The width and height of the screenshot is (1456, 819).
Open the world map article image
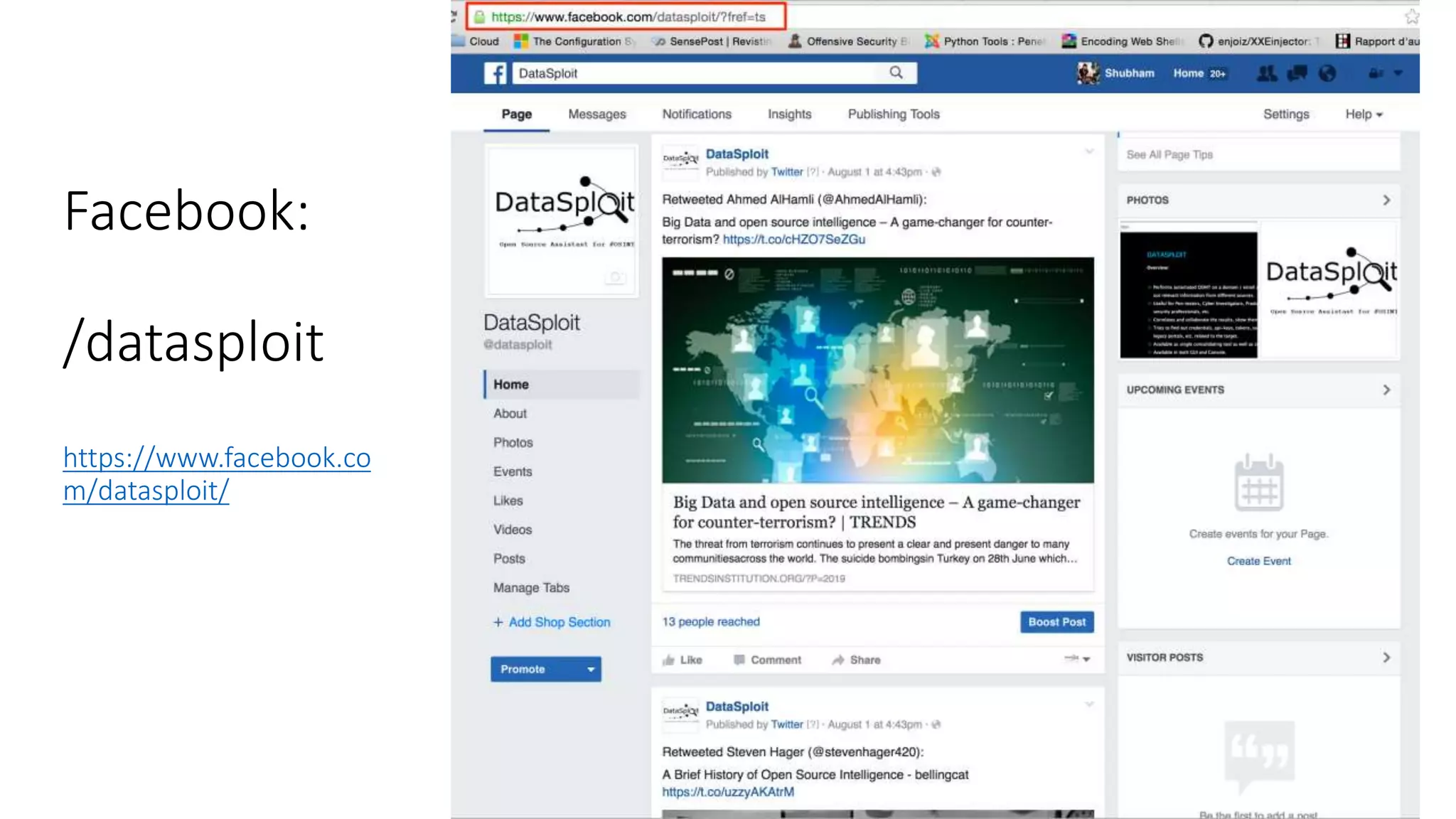click(877, 370)
